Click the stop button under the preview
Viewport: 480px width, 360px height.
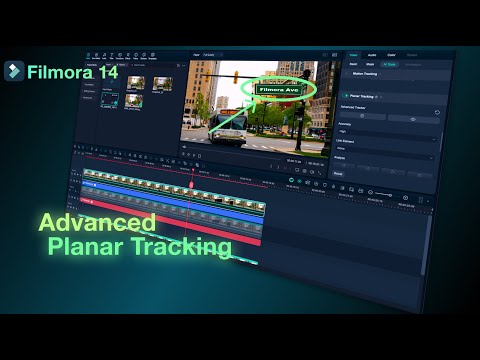pos(199,156)
